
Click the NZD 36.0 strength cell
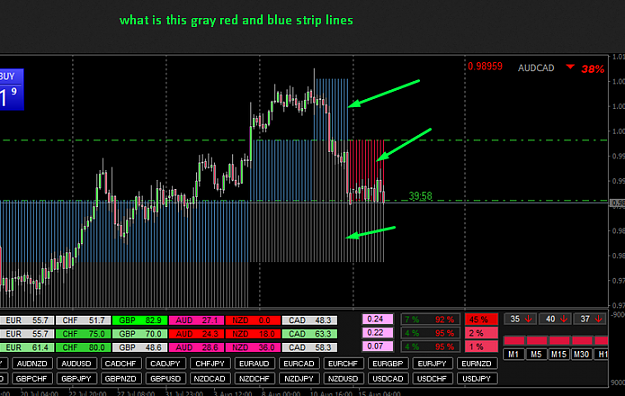253,347
